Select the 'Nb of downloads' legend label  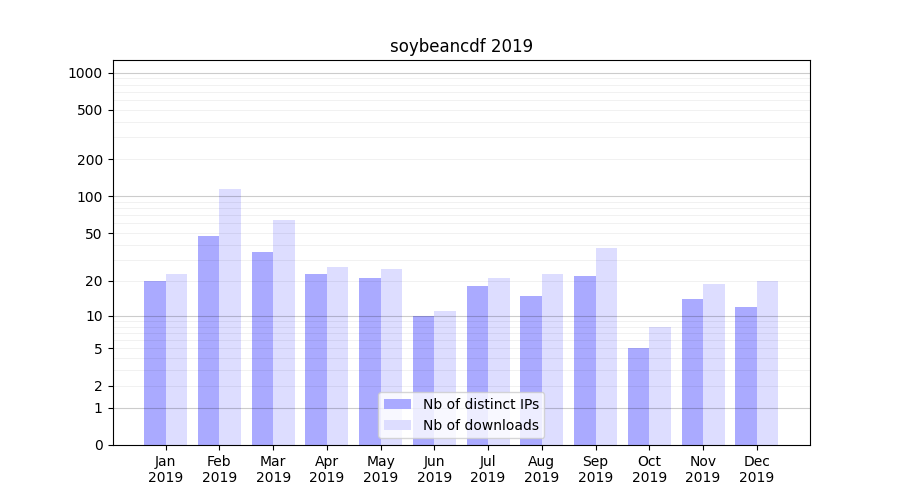pyautogui.click(x=480, y=425)
